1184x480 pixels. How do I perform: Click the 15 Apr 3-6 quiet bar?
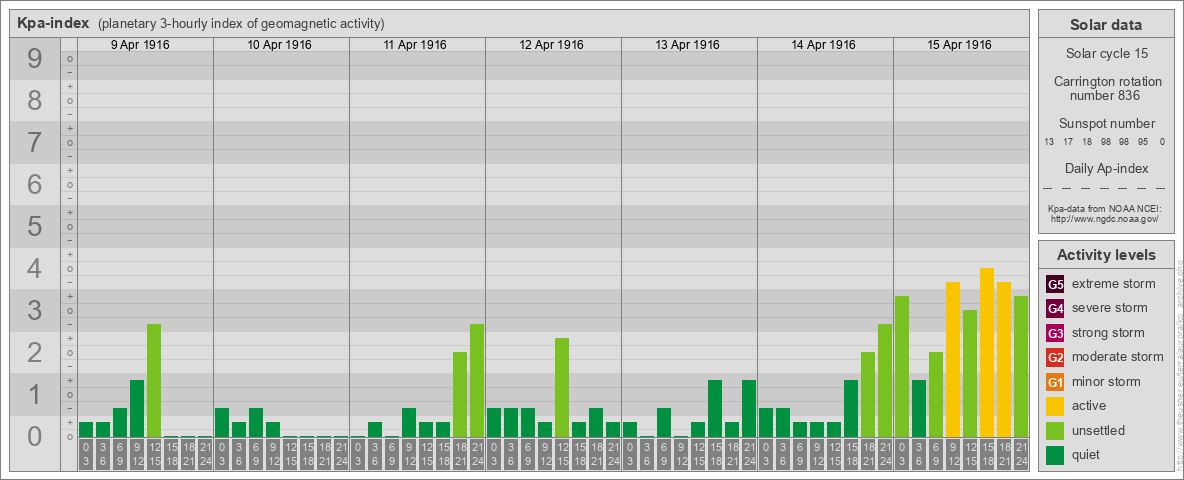918,408
